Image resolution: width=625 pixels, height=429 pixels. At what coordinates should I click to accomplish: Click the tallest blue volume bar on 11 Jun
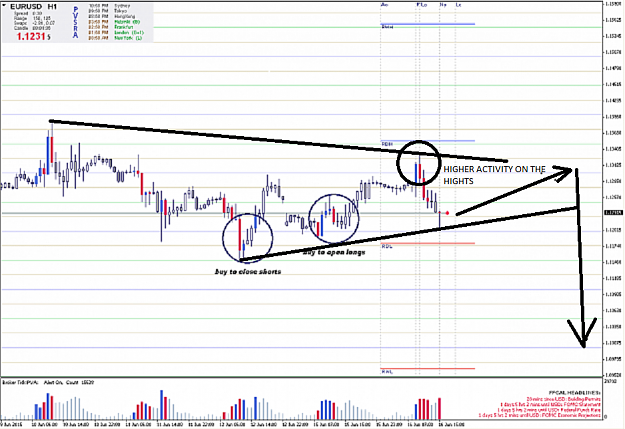coord(161,404)
